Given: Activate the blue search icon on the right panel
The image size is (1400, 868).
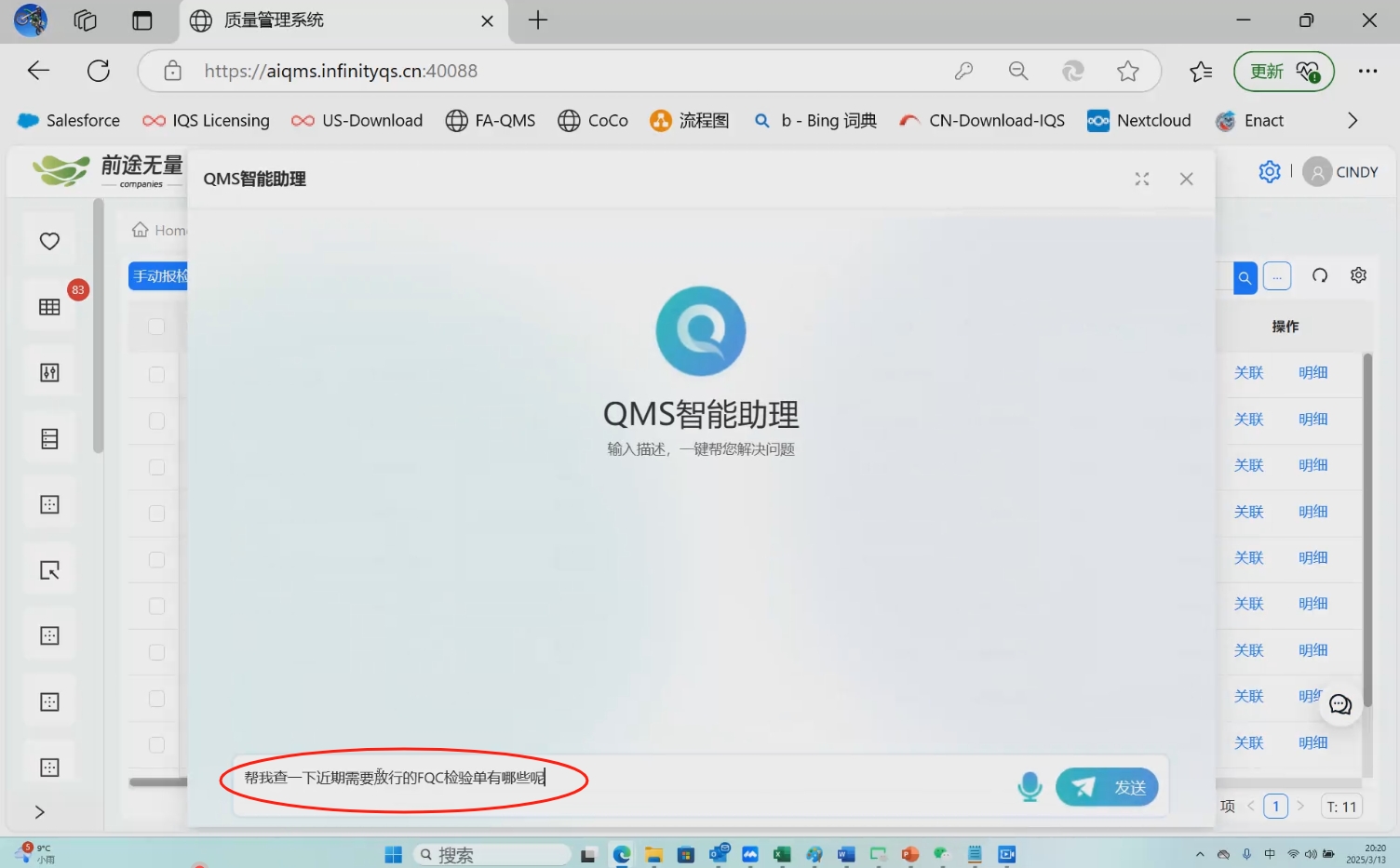Looking at the screenshot, I should point(1245,277).
